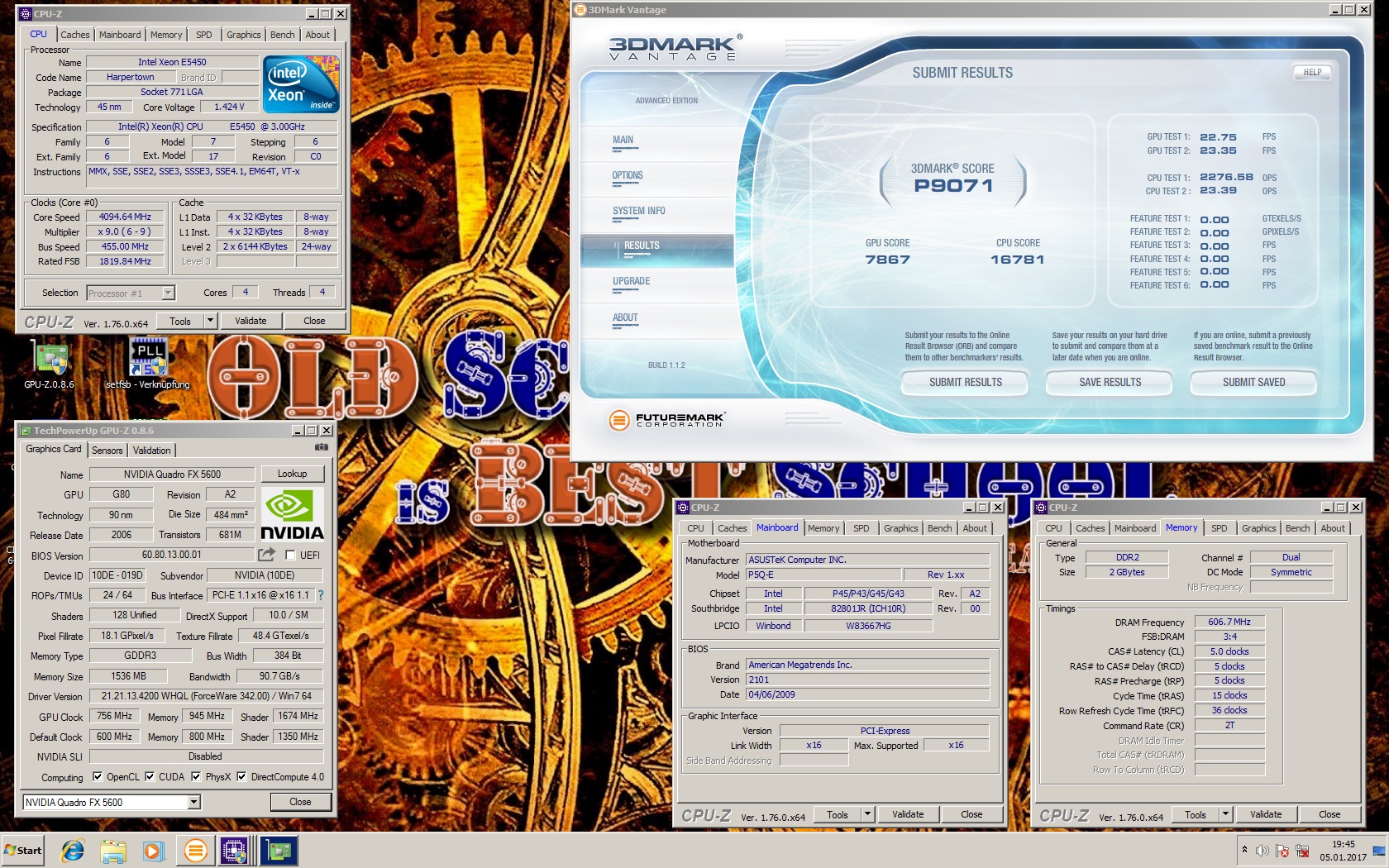Screen dimensions: 1389x868
Task: Click the BIOS export arrow icon in GPU-Z
Action: coord(266,555)
